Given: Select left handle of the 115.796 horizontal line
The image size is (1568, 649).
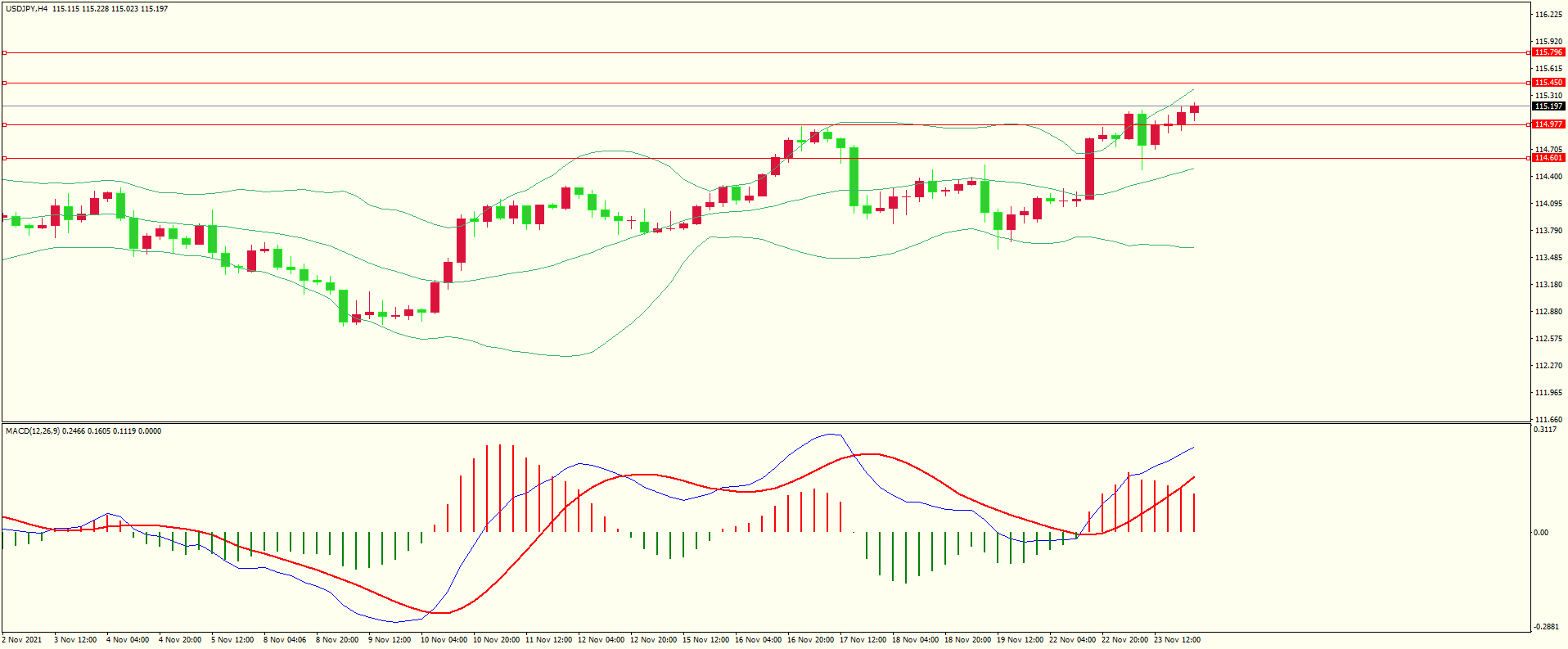Looking at the screenshot, I should tap(5, 52).
